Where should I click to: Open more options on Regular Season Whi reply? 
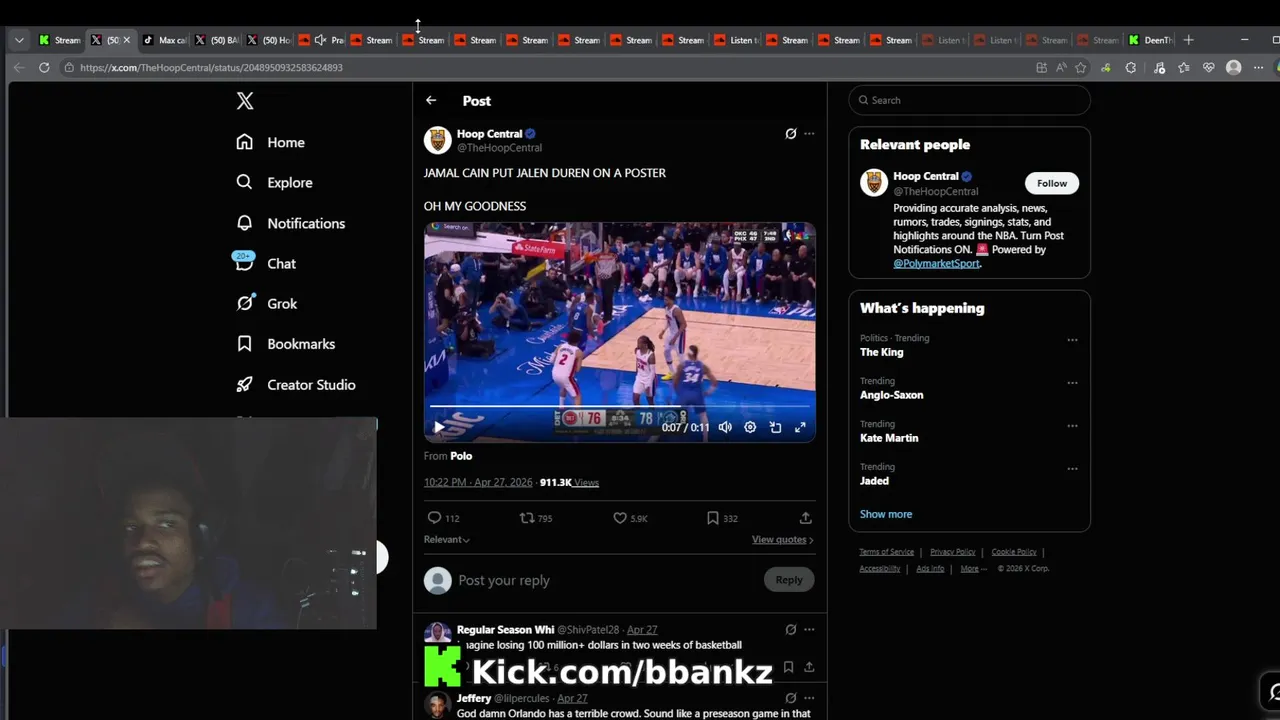809,630
